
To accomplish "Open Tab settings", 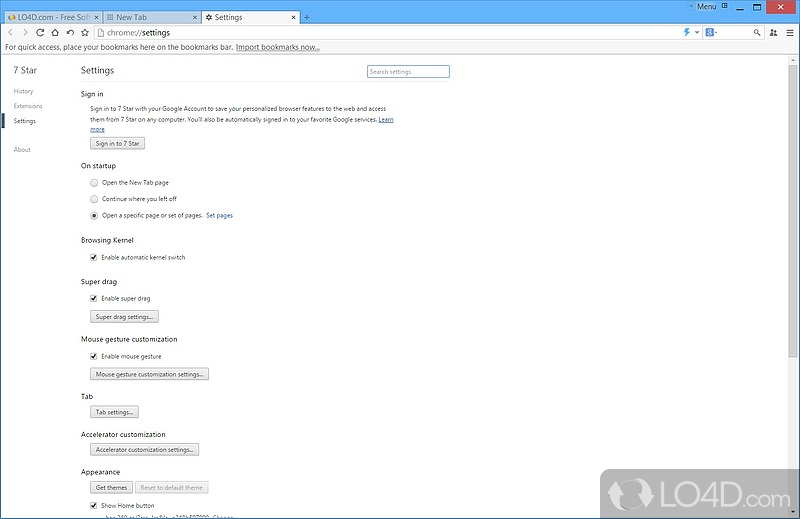I will pyautogui.click(x=114, y=412).
